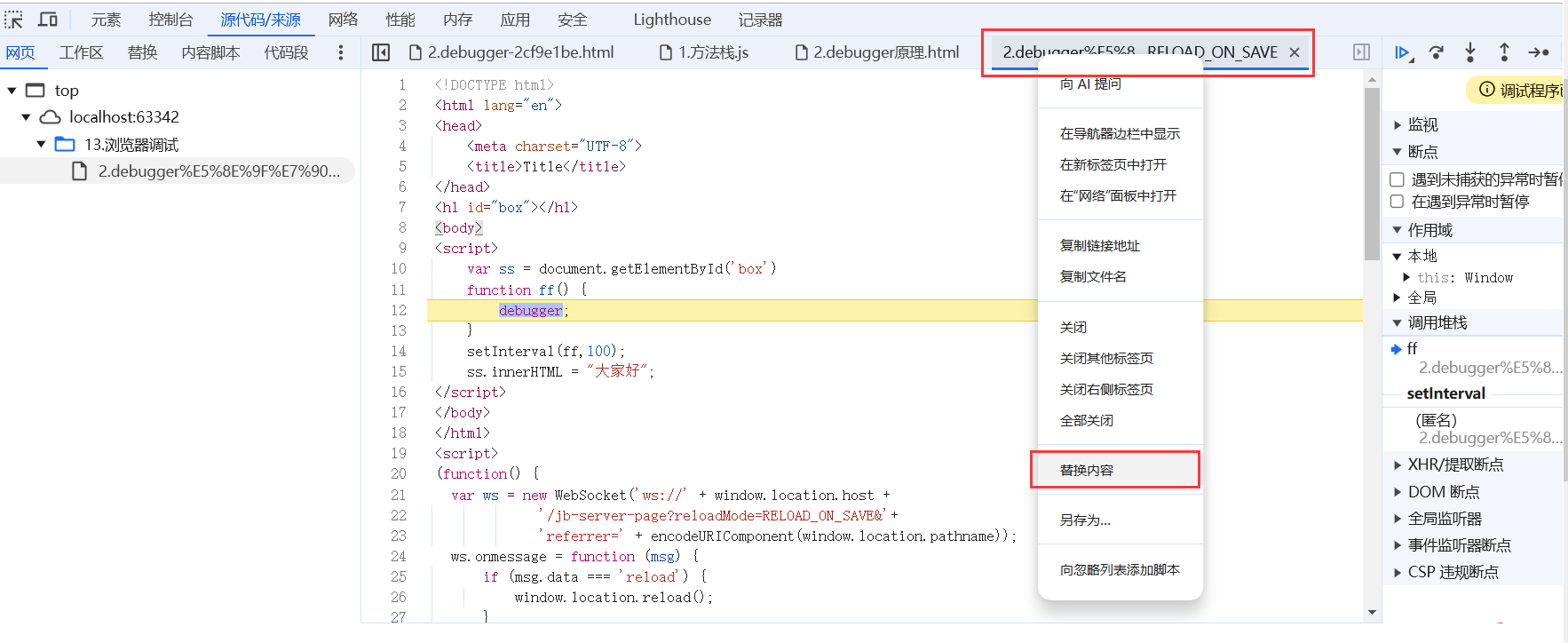The image size is (1568, 643).
Task: Open the navigator more options menu
Action: click(341, 52)
